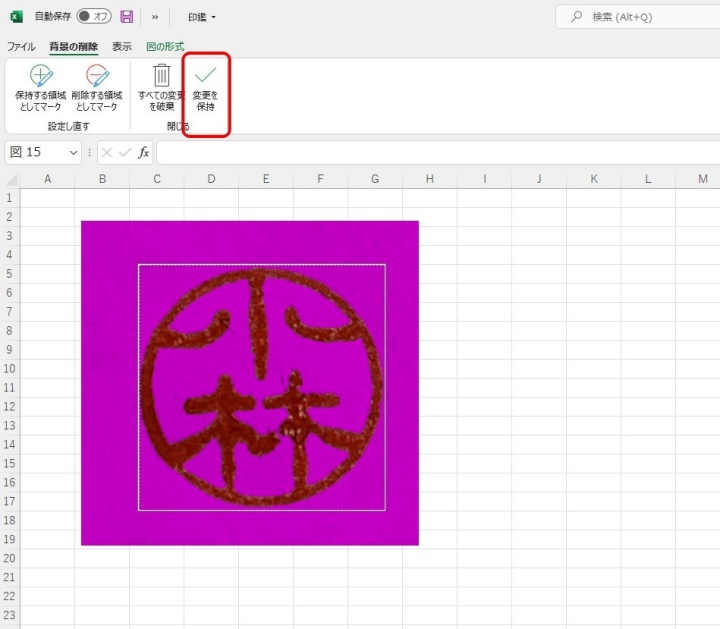The height and width of the screenshot is (629, 720).
Task: Select column H header
Action: (x=430, y=179)
